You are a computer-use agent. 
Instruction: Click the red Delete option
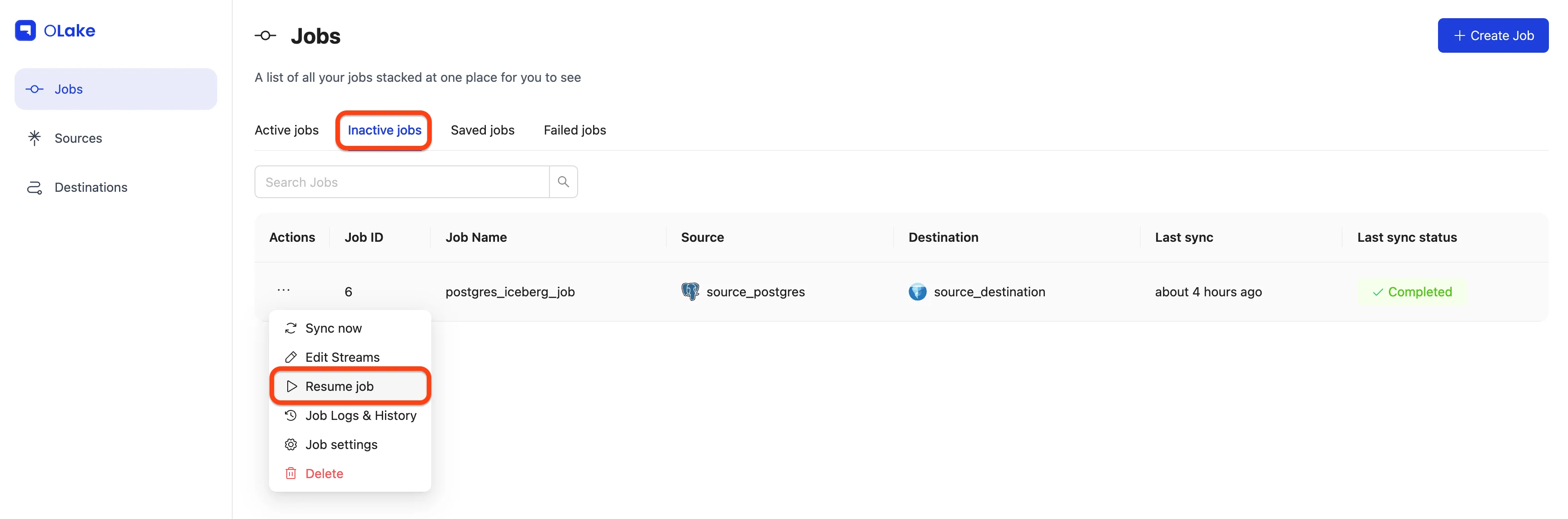tap(324, 474)
